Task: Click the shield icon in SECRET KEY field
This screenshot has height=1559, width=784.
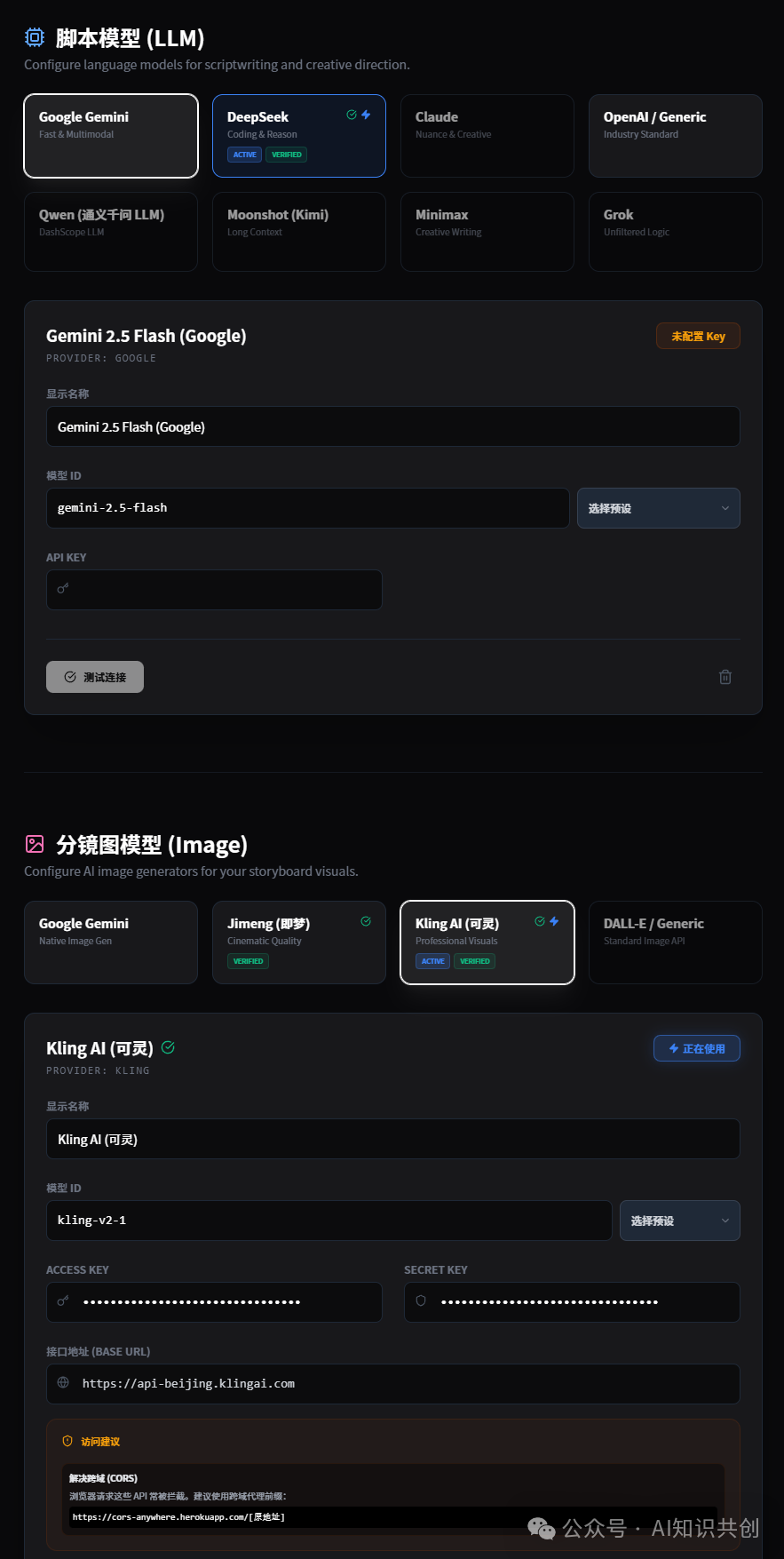Action: 421,1300
